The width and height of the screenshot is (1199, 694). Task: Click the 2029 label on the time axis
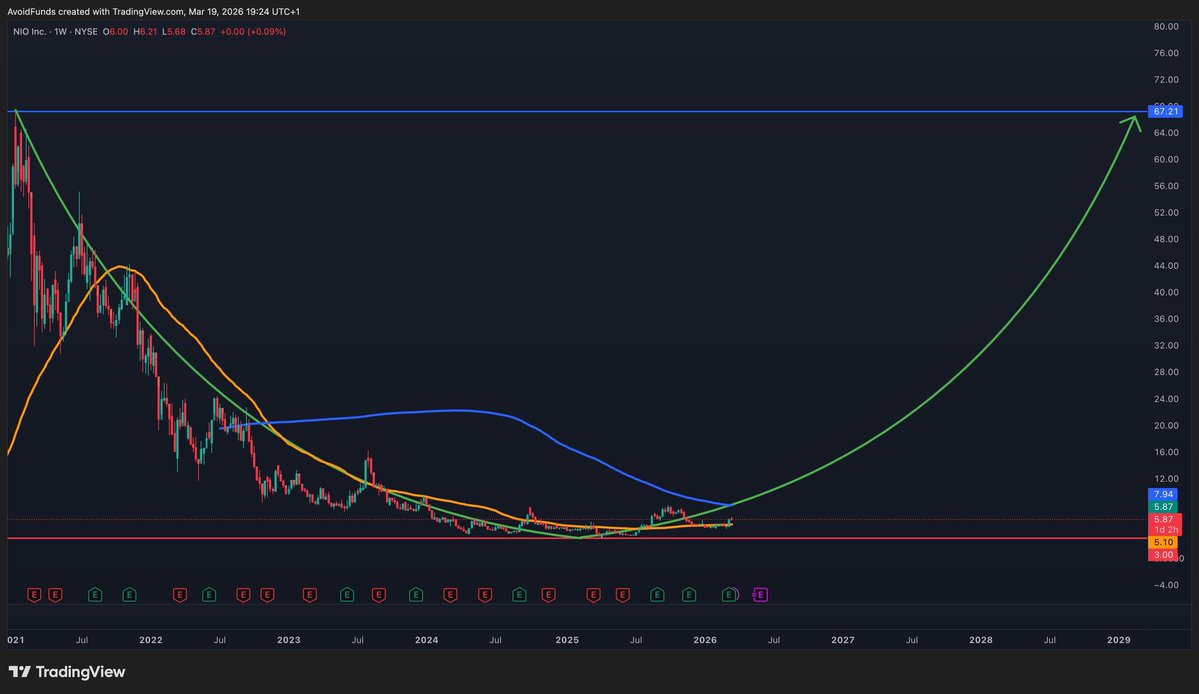pyautogui.click(x=1119, y=640)
